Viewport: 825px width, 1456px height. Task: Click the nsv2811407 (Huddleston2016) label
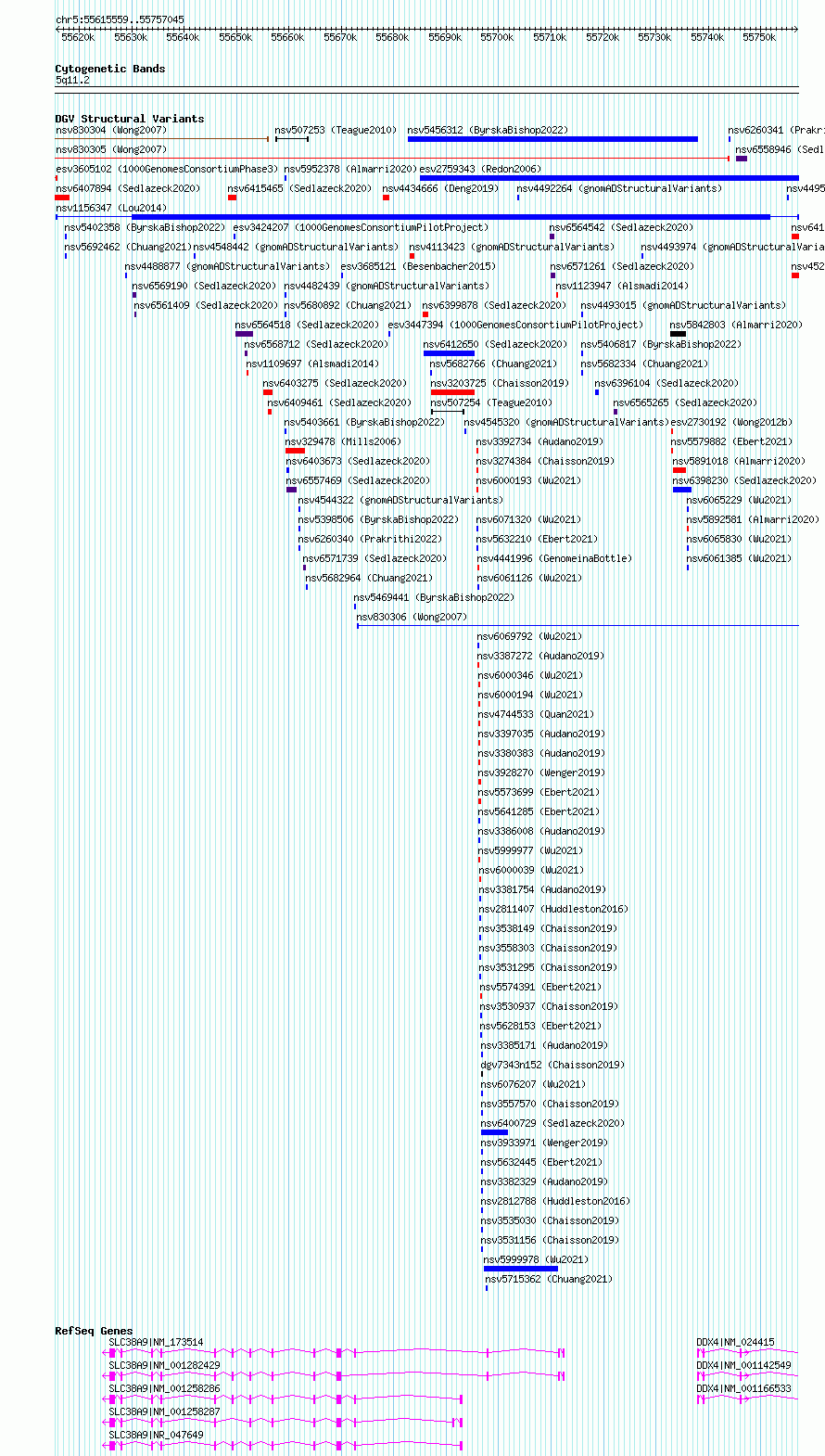(x=553, y=909)
